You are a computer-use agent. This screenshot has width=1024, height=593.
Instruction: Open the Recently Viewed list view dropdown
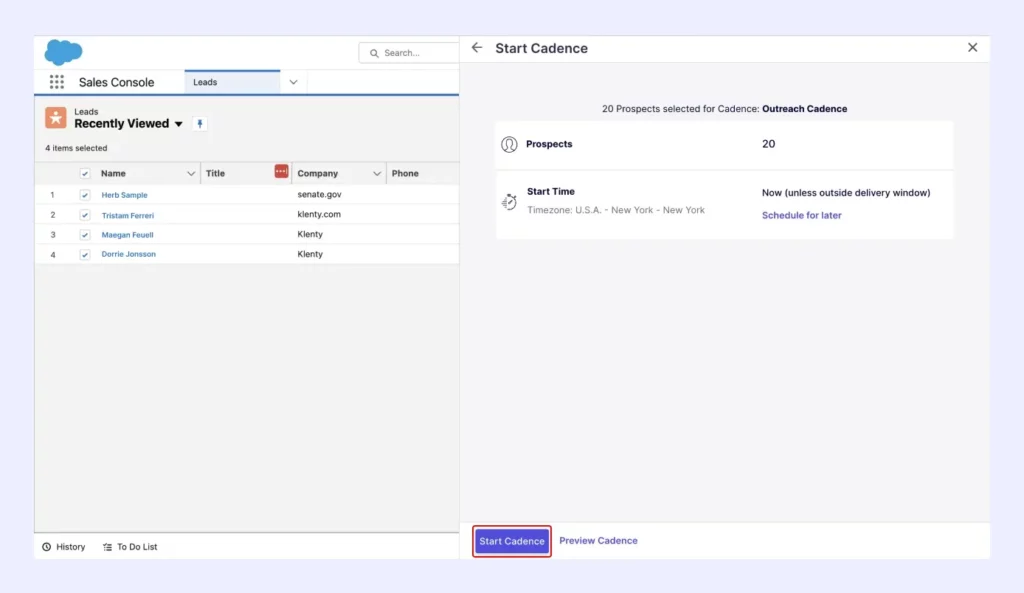coord(178,124)
